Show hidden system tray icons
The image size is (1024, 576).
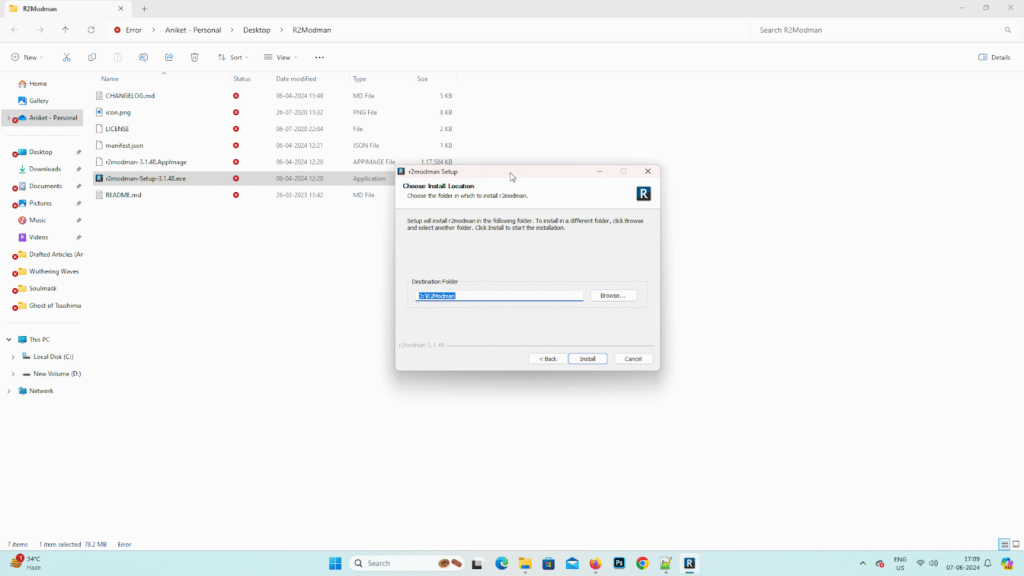point(863,564)
